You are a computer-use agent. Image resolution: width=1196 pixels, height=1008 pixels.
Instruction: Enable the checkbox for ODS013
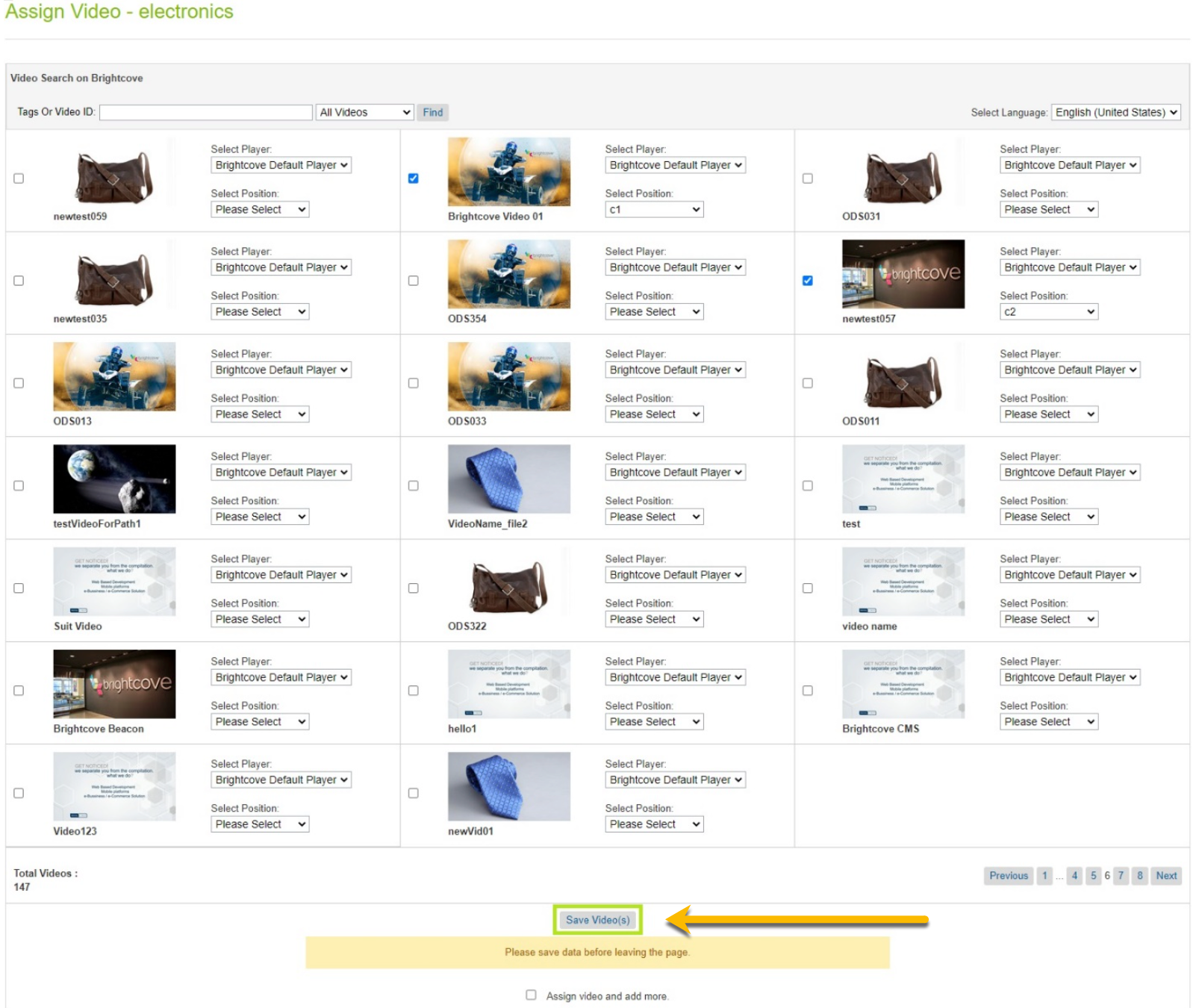(x=19, y=383)
